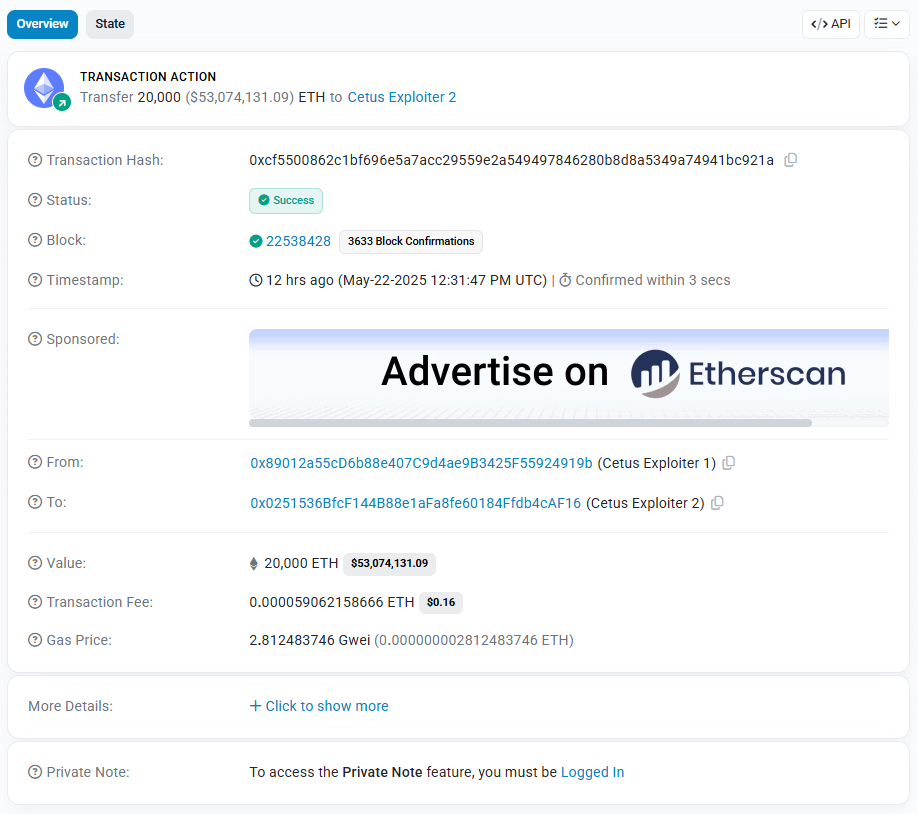Copy the From address (Cetus Exploiter 1)
Screen dimensions: 918x814
729,463
